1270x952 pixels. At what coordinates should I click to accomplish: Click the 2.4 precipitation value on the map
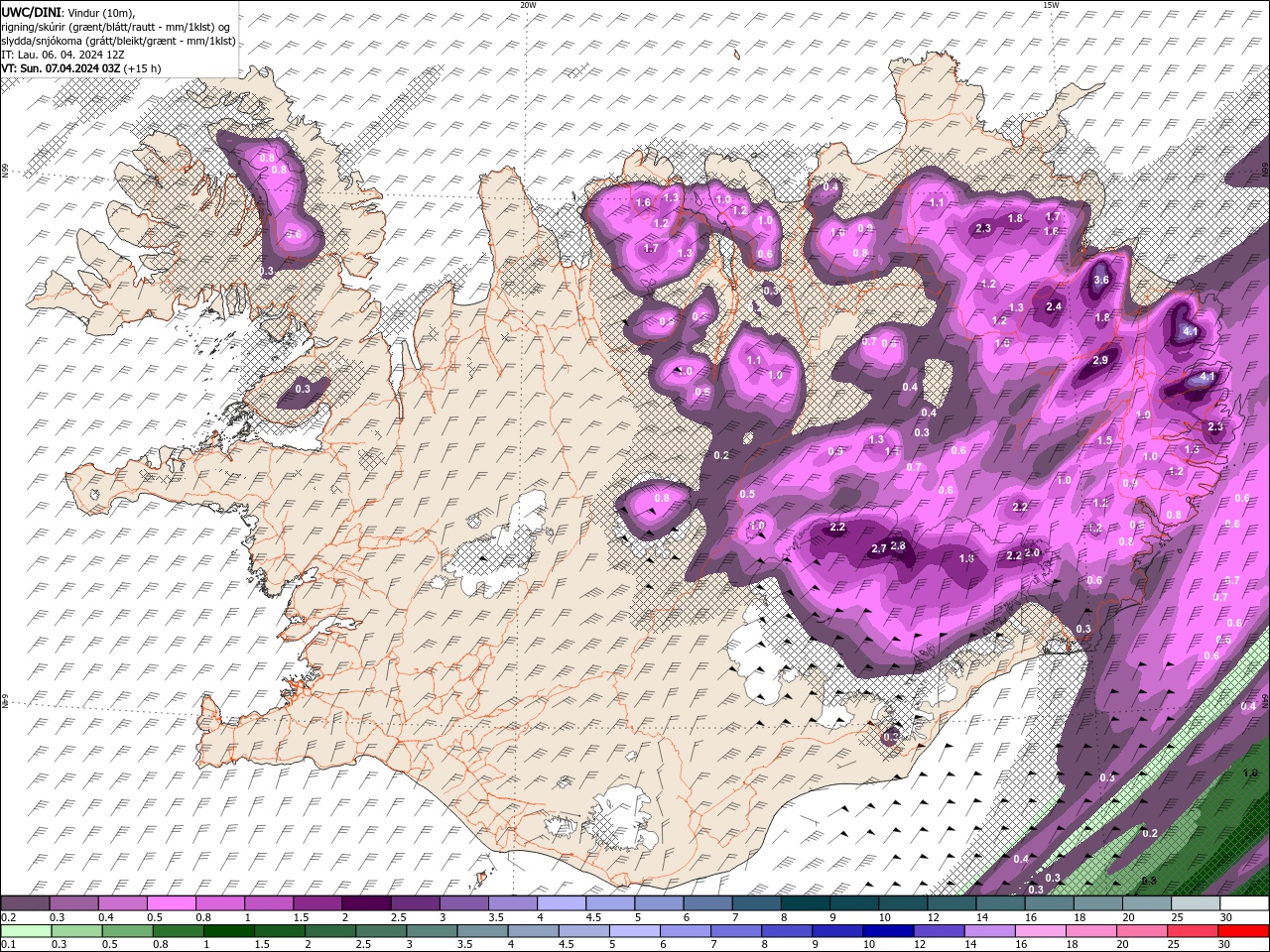coord(1054,306)
